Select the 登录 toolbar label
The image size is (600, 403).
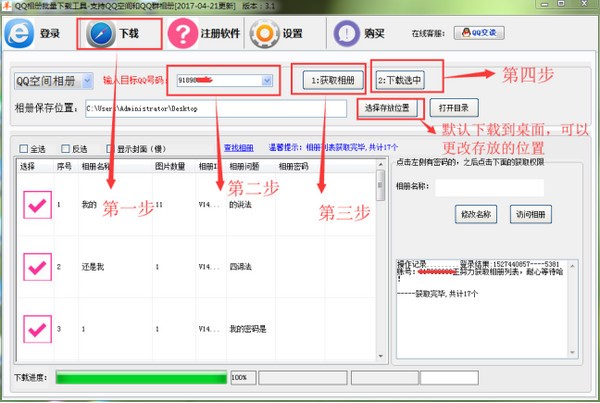click(x=50, y=34)
